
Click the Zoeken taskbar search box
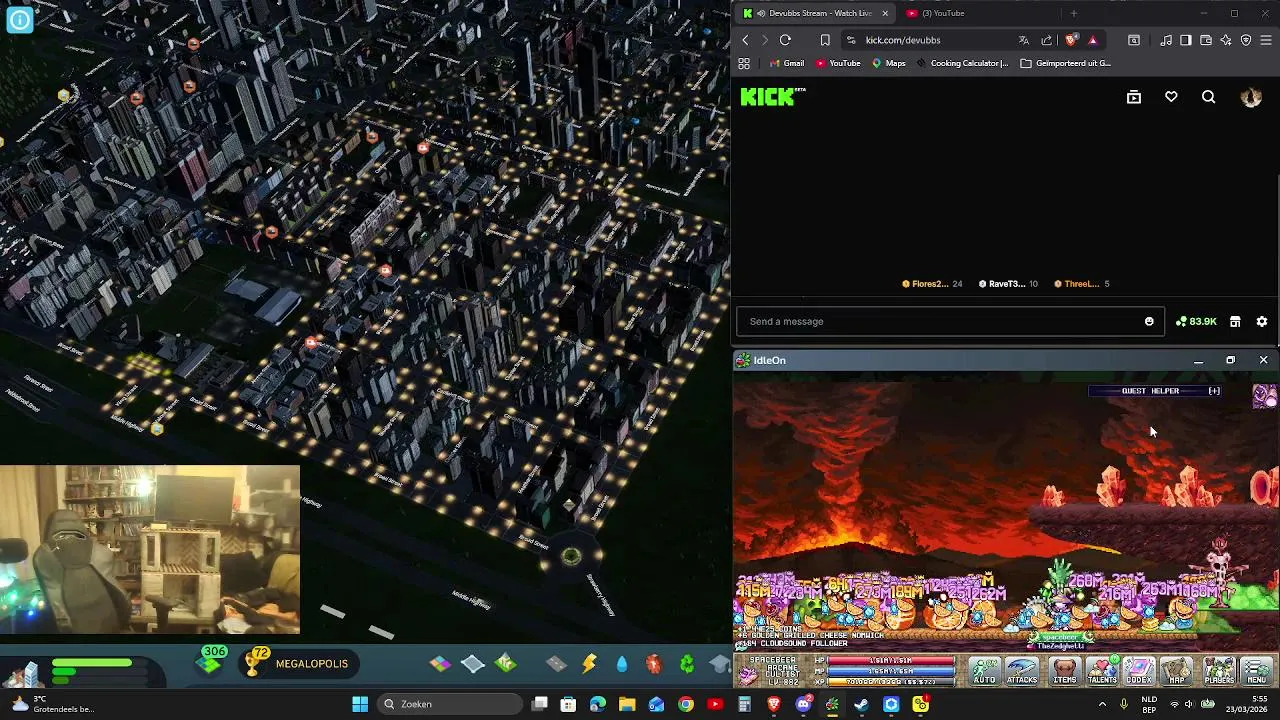click(x=450, y=704)
